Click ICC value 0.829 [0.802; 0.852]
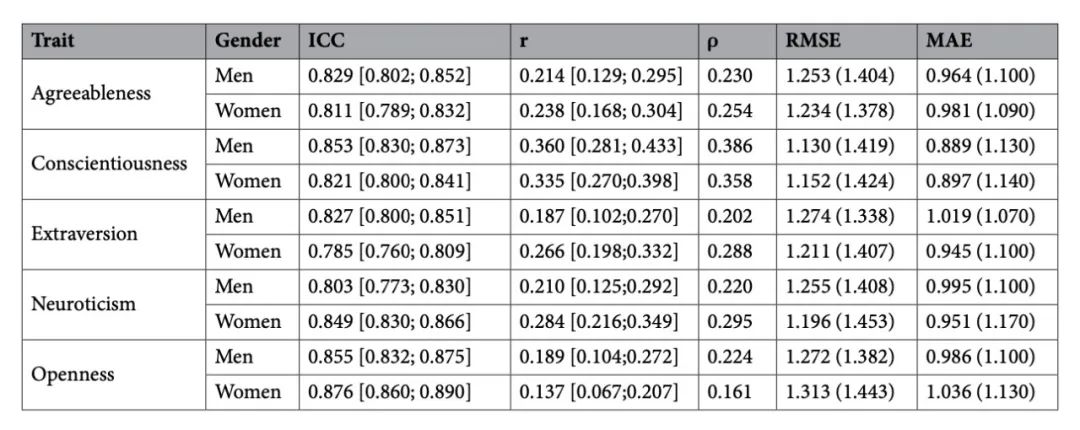The image size is (1080, 430). [x=389, y=76]
